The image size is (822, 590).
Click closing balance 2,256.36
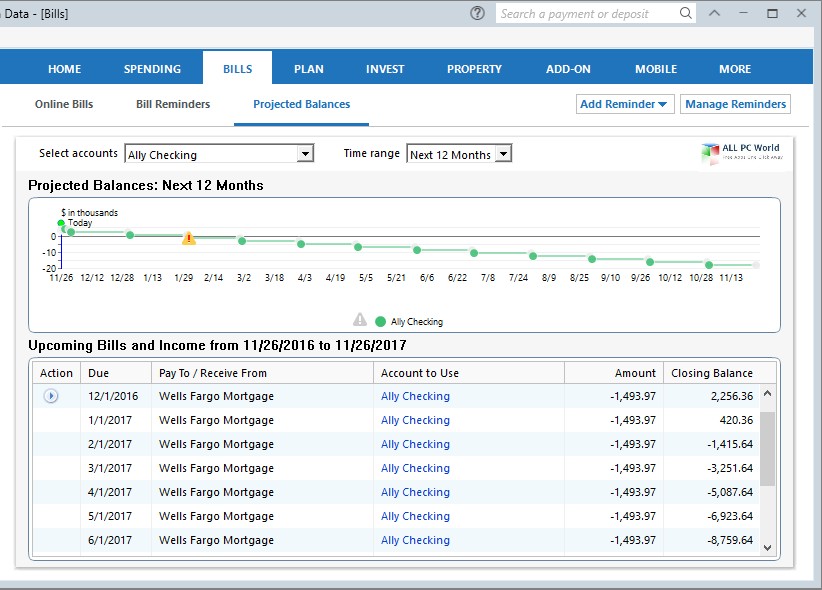coord(732,396)
